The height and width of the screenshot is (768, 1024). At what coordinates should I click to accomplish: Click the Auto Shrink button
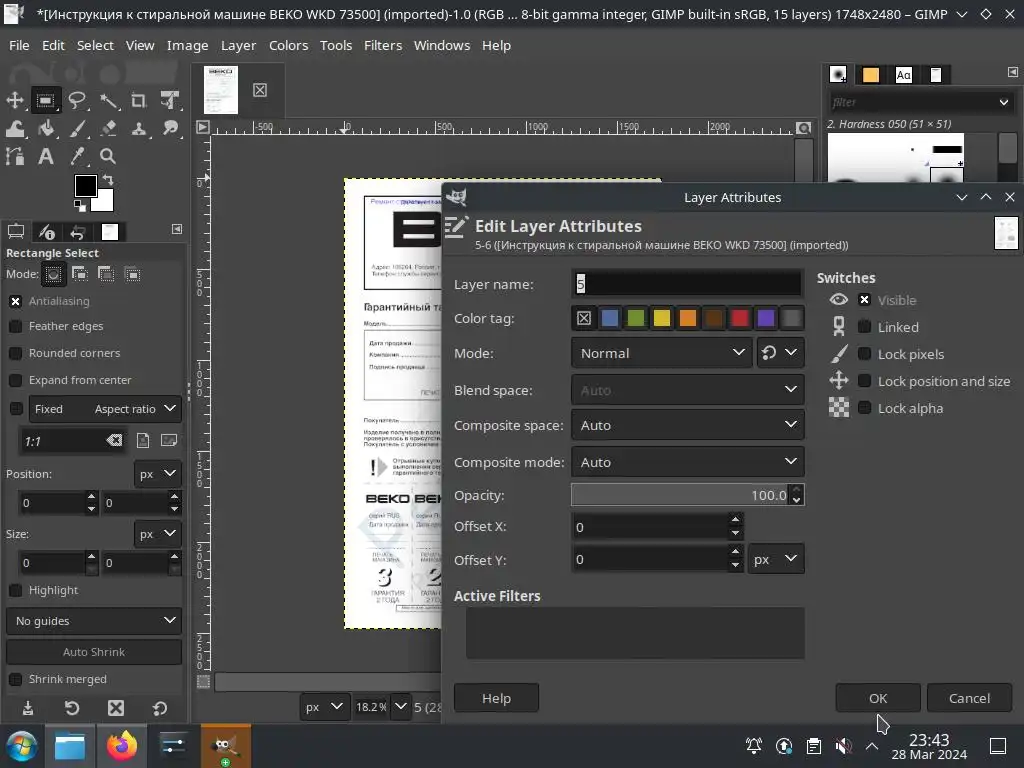point(94,652)
